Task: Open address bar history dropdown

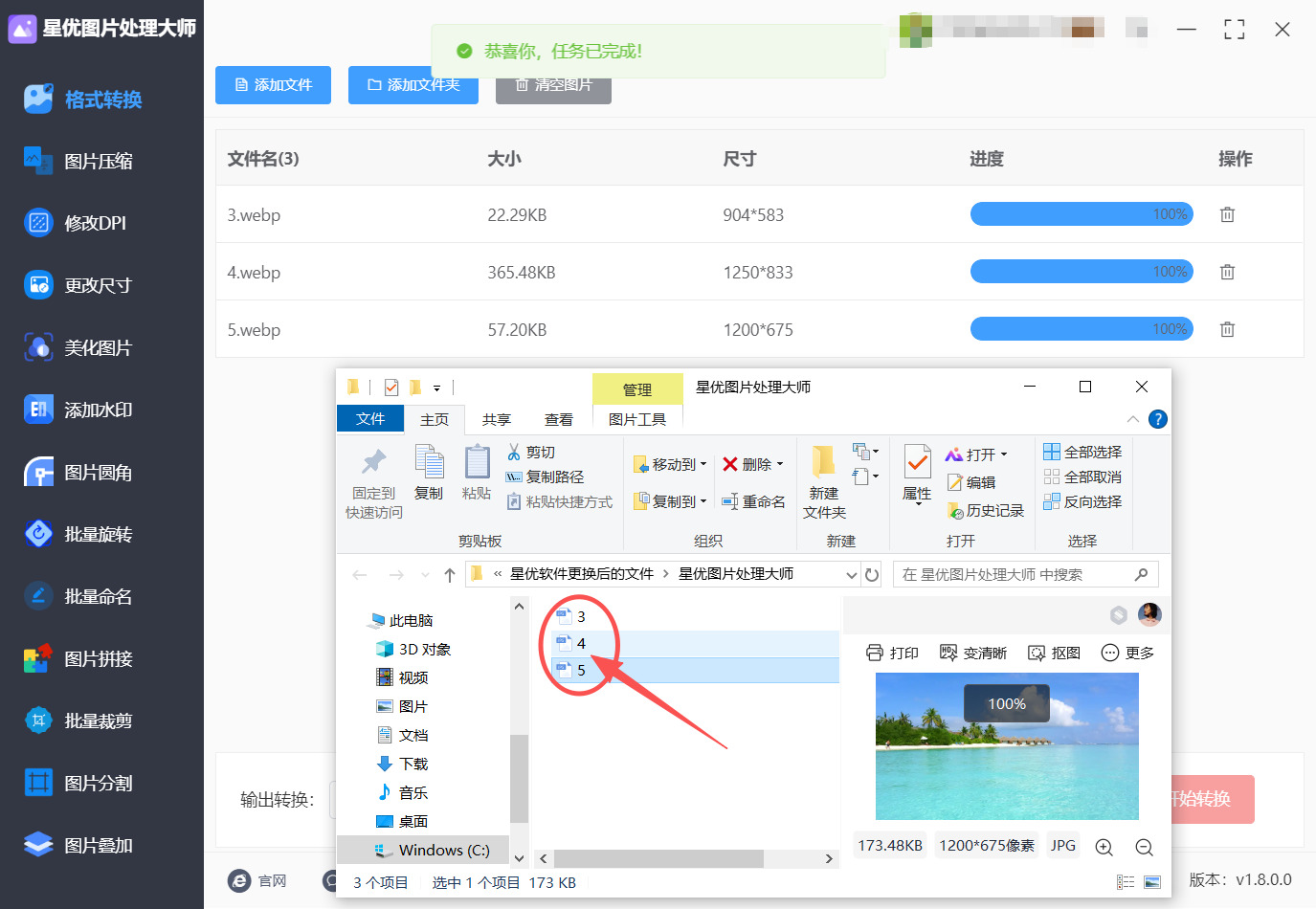Action: (852, 575)
